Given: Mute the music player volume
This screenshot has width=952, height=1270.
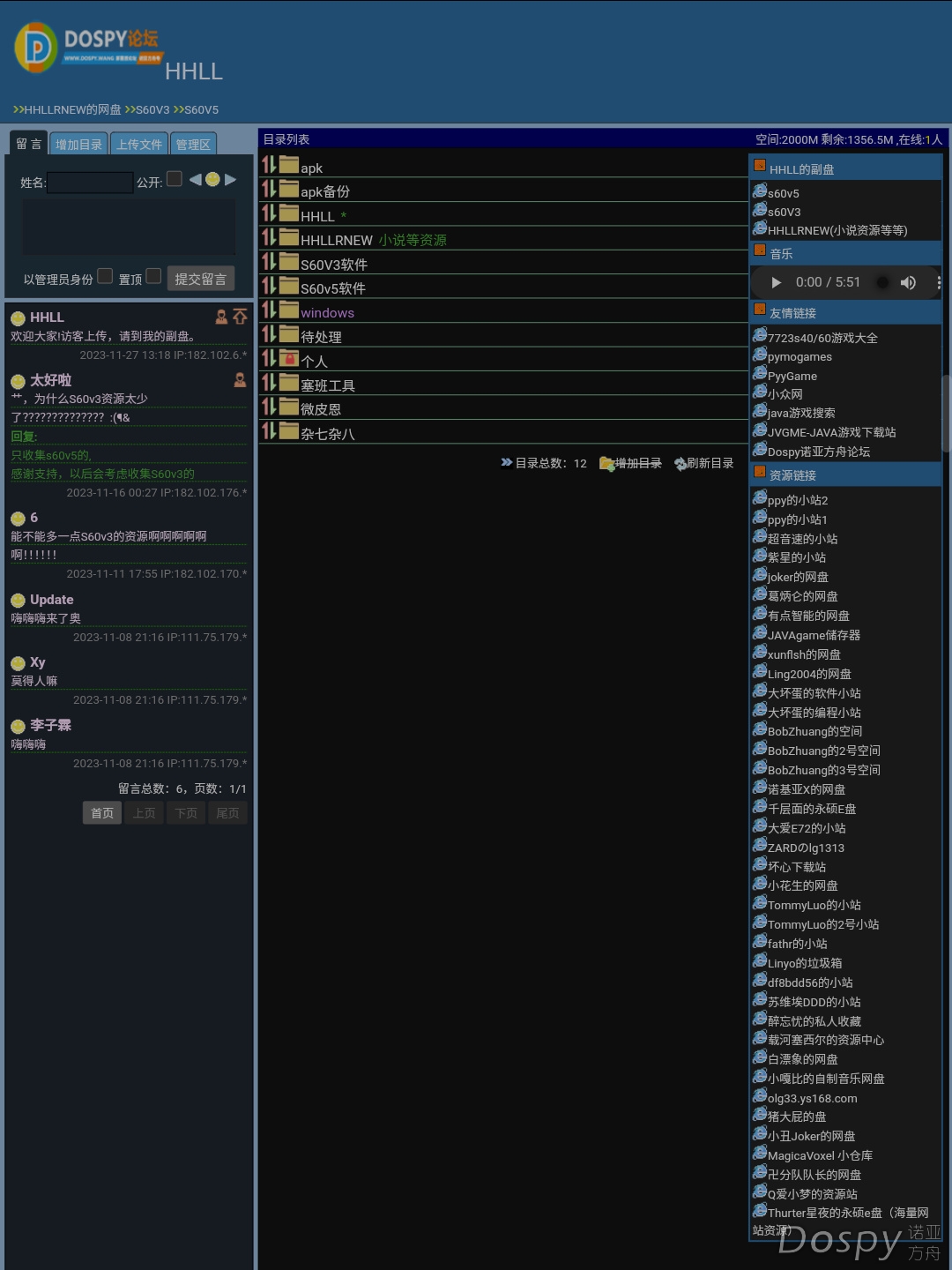Looking at the screenshot, I should 908,282.
